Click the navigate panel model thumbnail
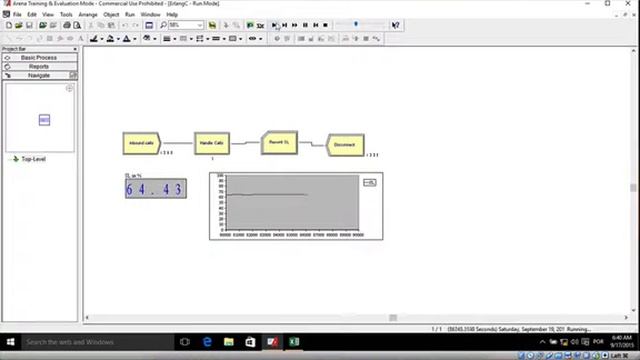This screenshot has height=360, width=640. point(44,120)
